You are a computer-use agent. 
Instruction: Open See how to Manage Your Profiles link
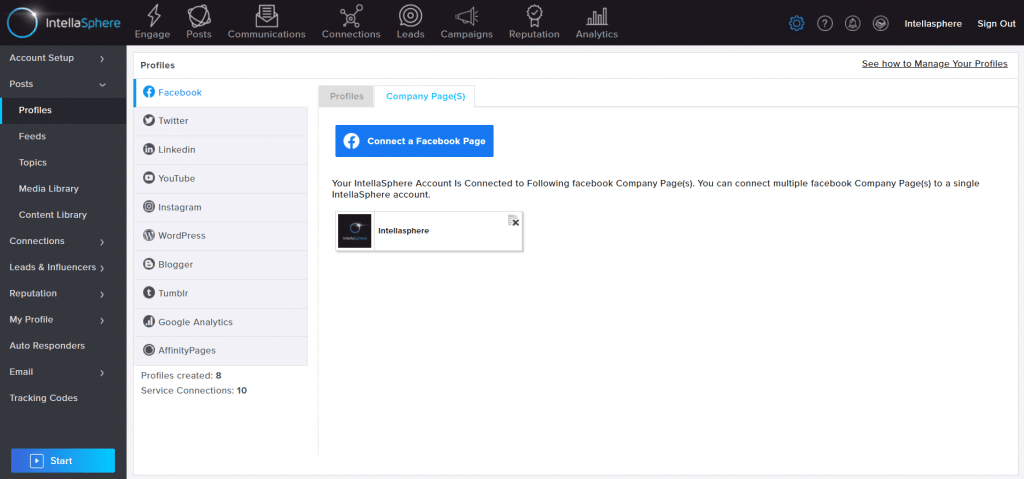935,64
